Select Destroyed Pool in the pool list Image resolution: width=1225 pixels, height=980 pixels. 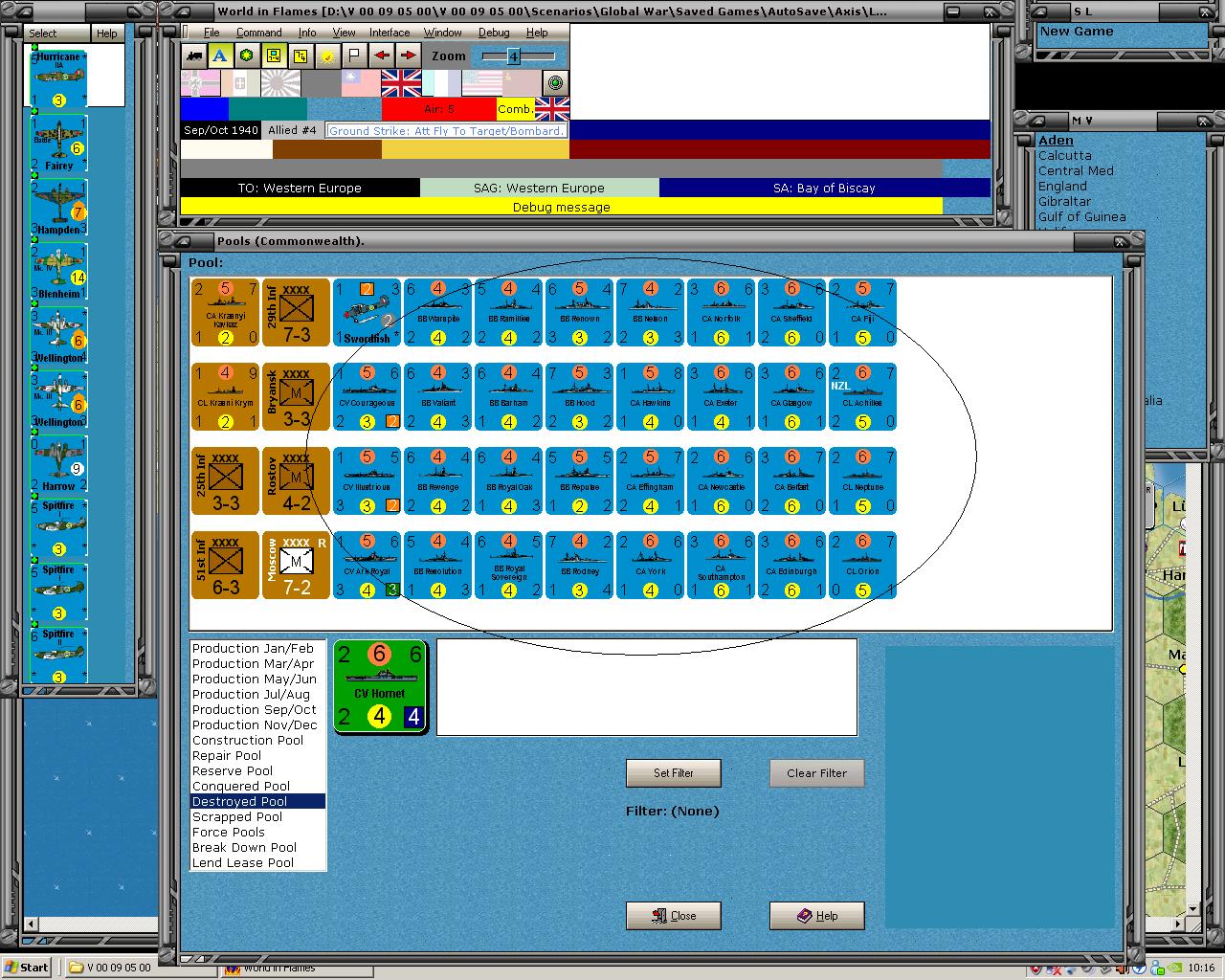[x=257, y=802]
